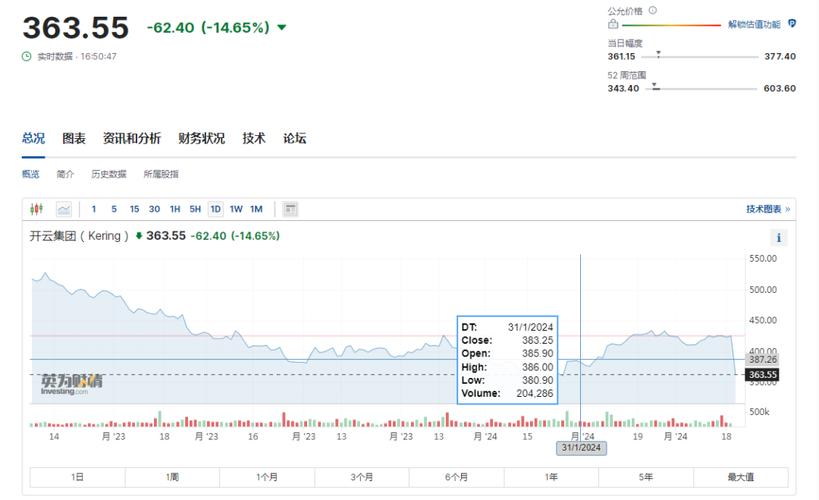Set chart interval to 5H
This screenshot has height=500, width=819.
[195, 209]
